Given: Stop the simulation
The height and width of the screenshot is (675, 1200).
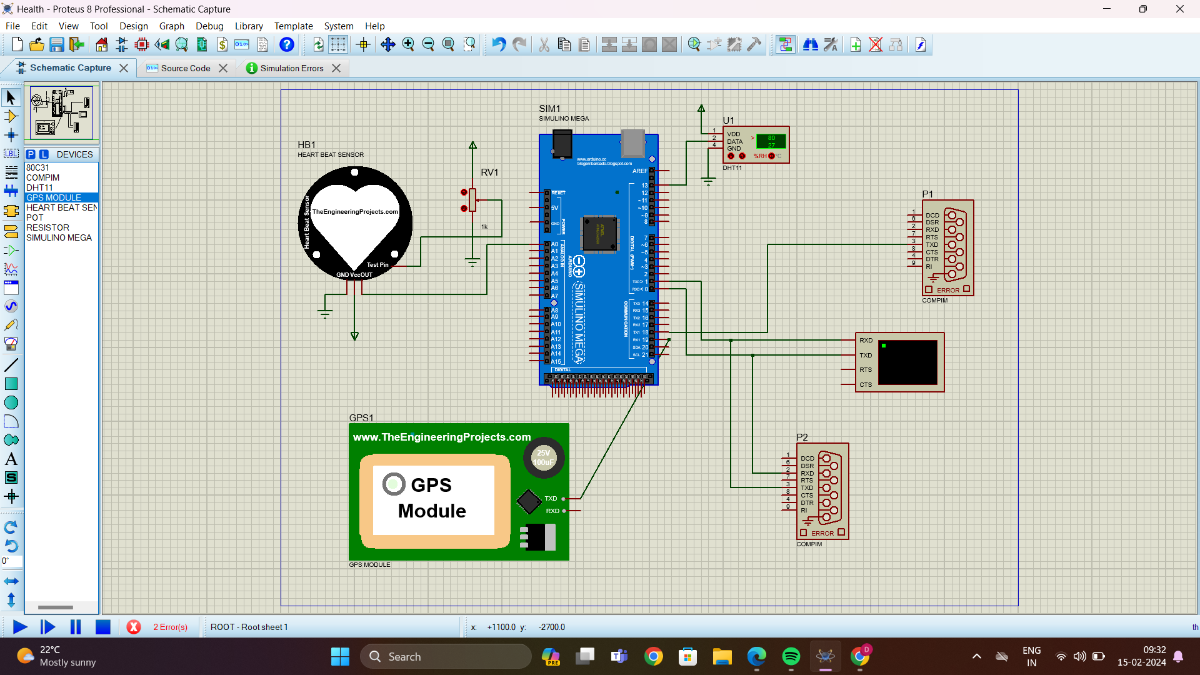Looking at the screenshot, I should tap(103, 627).
